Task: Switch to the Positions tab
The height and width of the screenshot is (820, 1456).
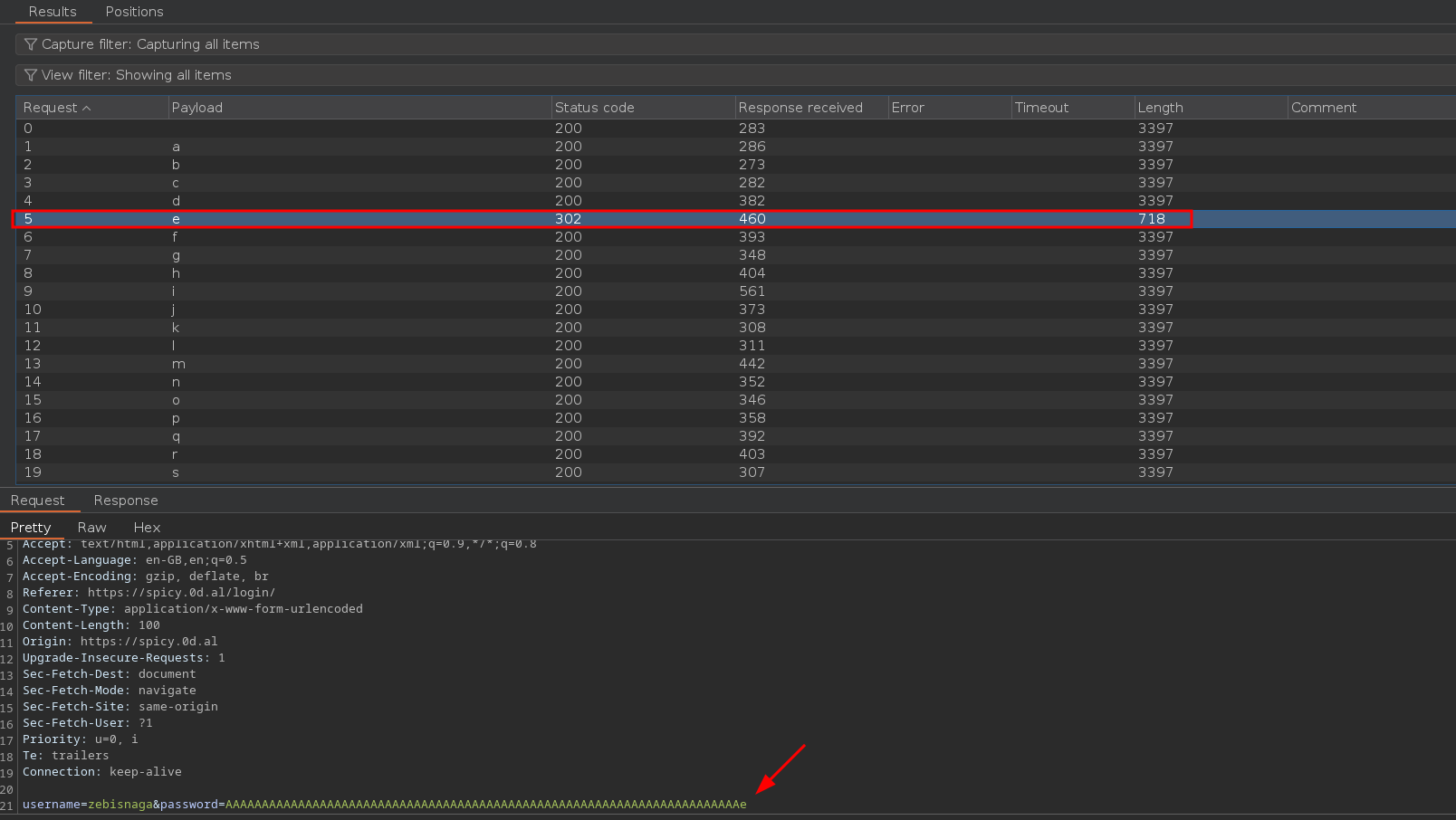Action: coord(134,12)
